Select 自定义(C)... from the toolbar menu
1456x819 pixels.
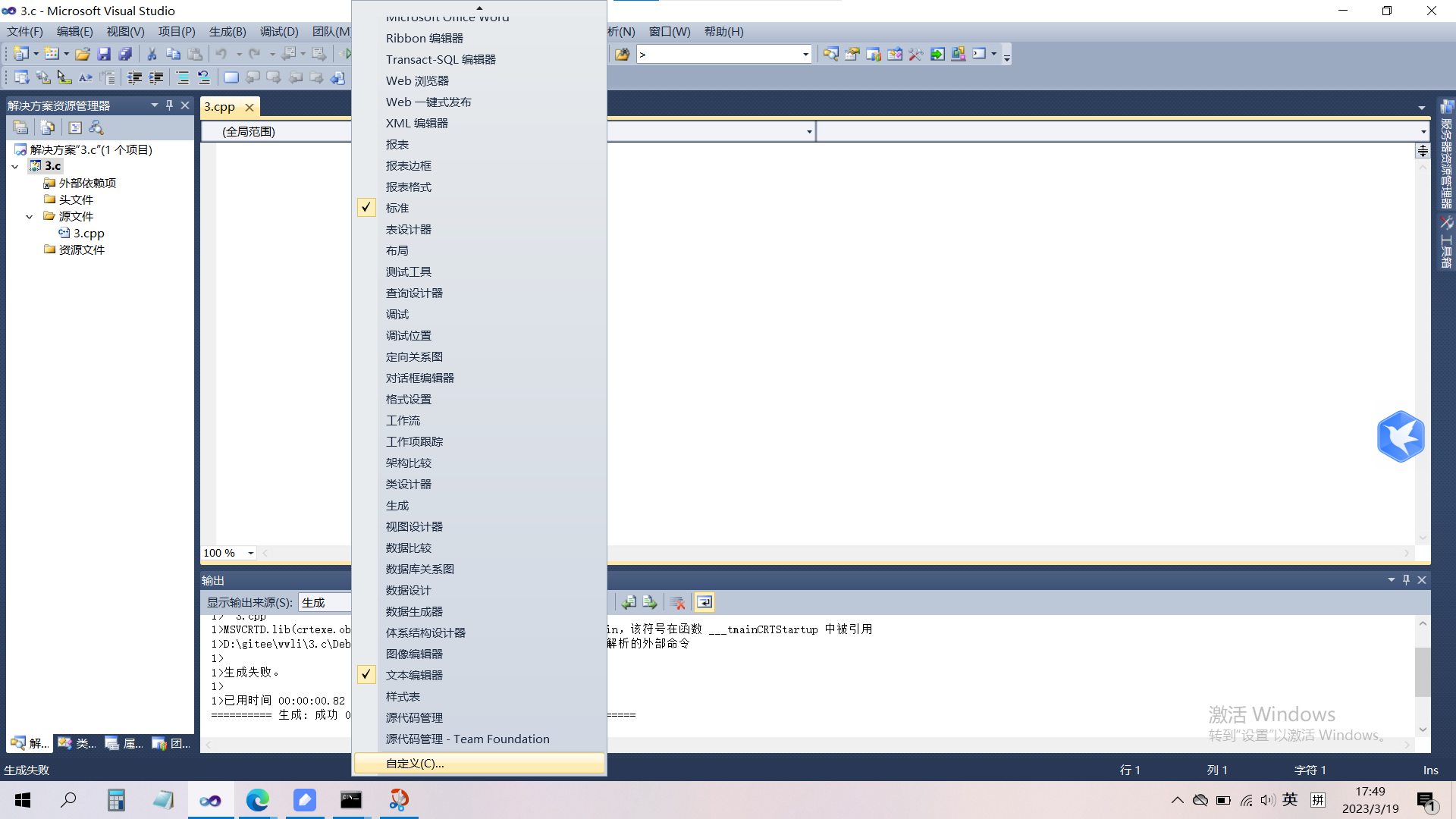point(416,763)
